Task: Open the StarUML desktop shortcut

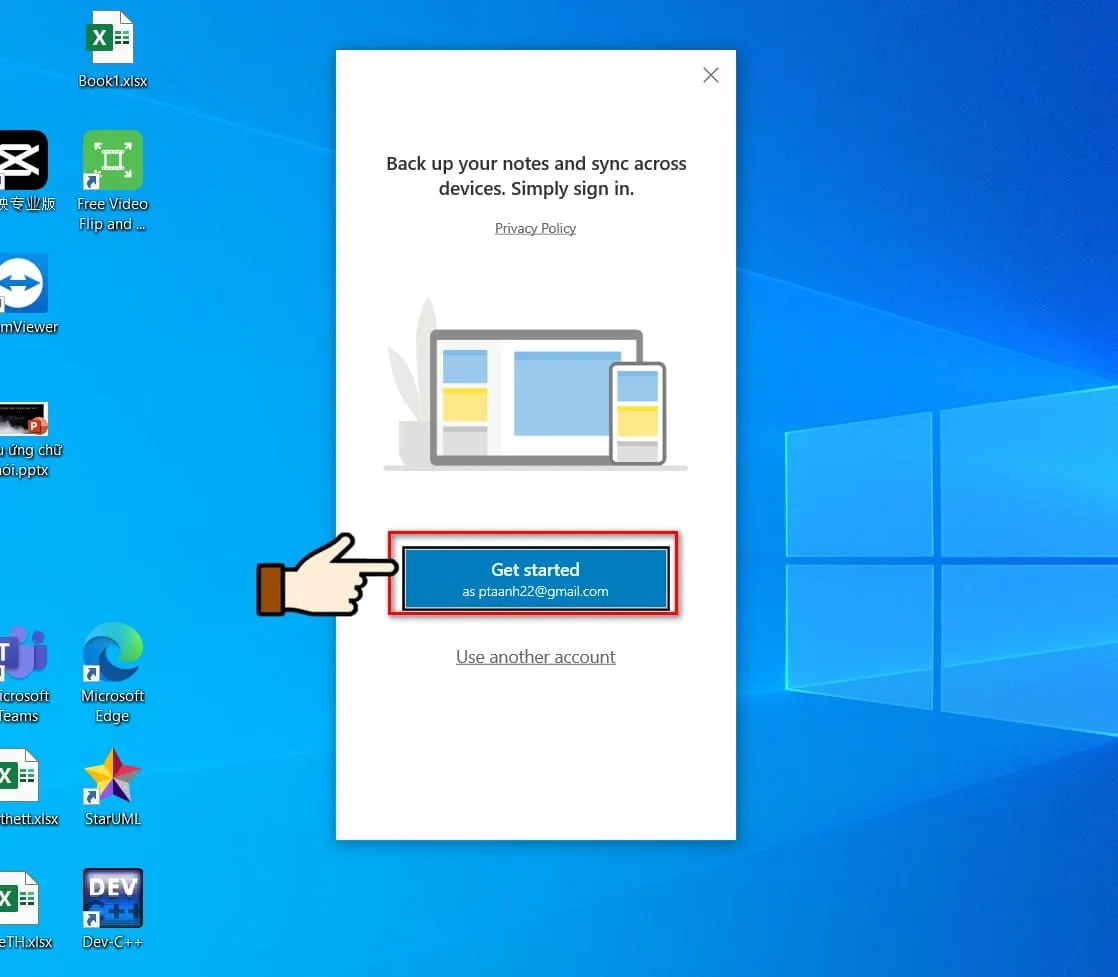Action: 112,776
